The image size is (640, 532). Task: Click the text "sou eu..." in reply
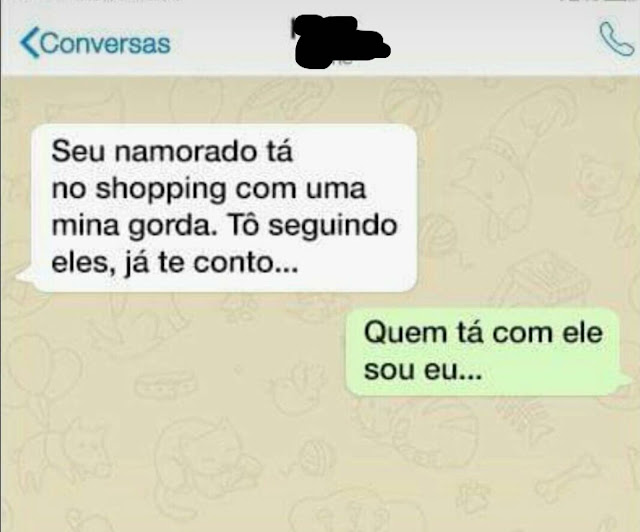tap(423, 371)
